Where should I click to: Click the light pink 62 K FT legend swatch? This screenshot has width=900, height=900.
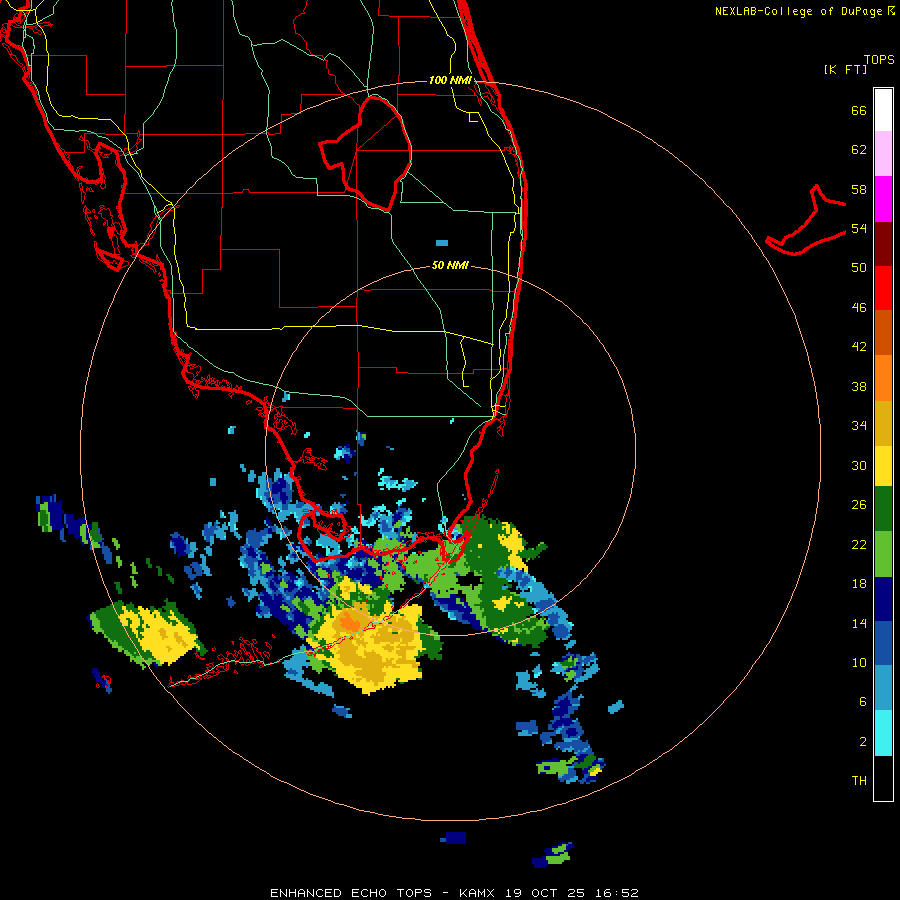(883, 154)
